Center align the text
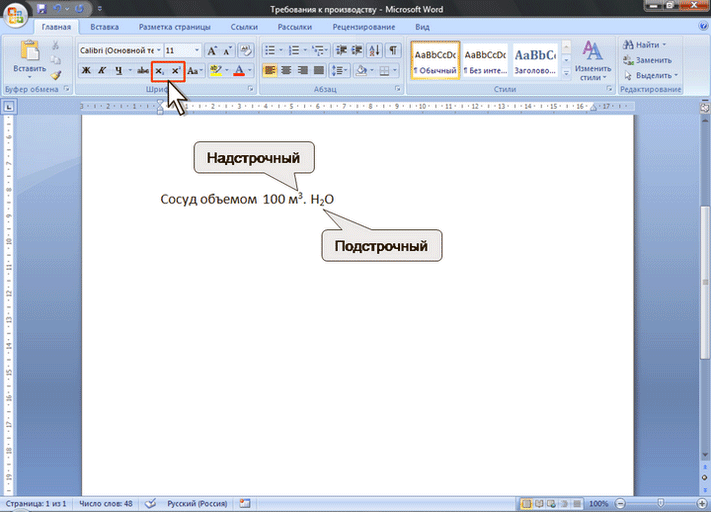The width and height of the screenshot is (711, 512). click(286, 71)
